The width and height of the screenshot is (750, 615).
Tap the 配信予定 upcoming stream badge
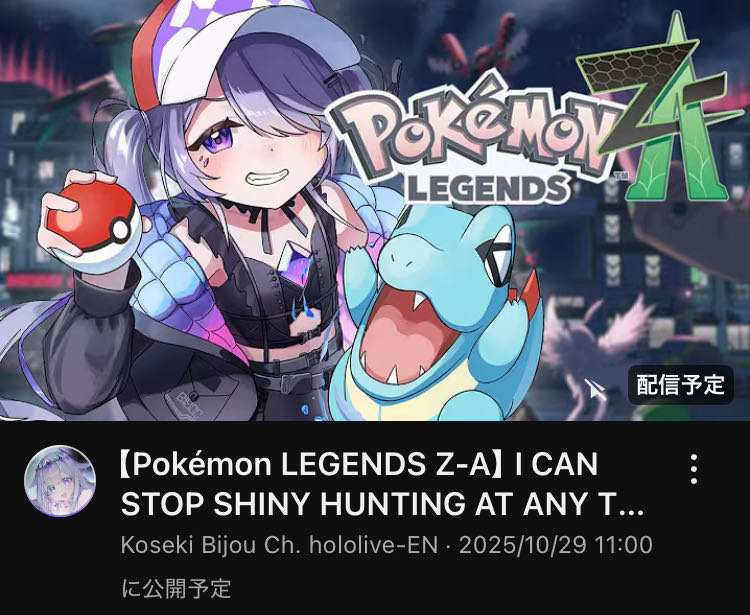point(680,385)
